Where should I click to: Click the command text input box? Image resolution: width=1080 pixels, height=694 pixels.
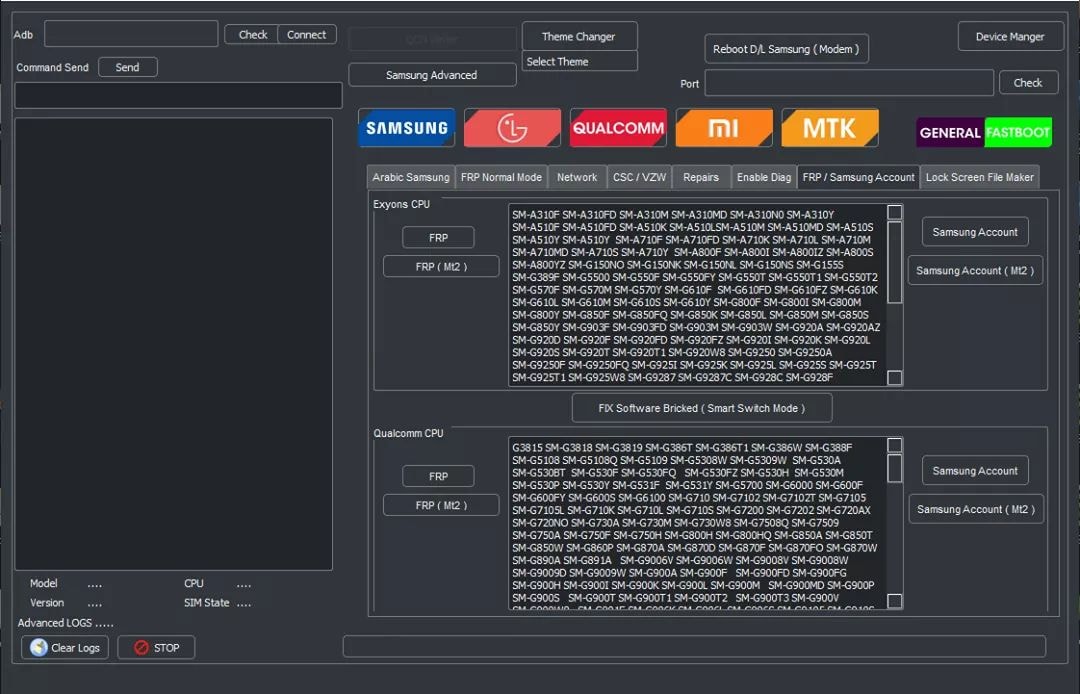click(x=178, y=96)
